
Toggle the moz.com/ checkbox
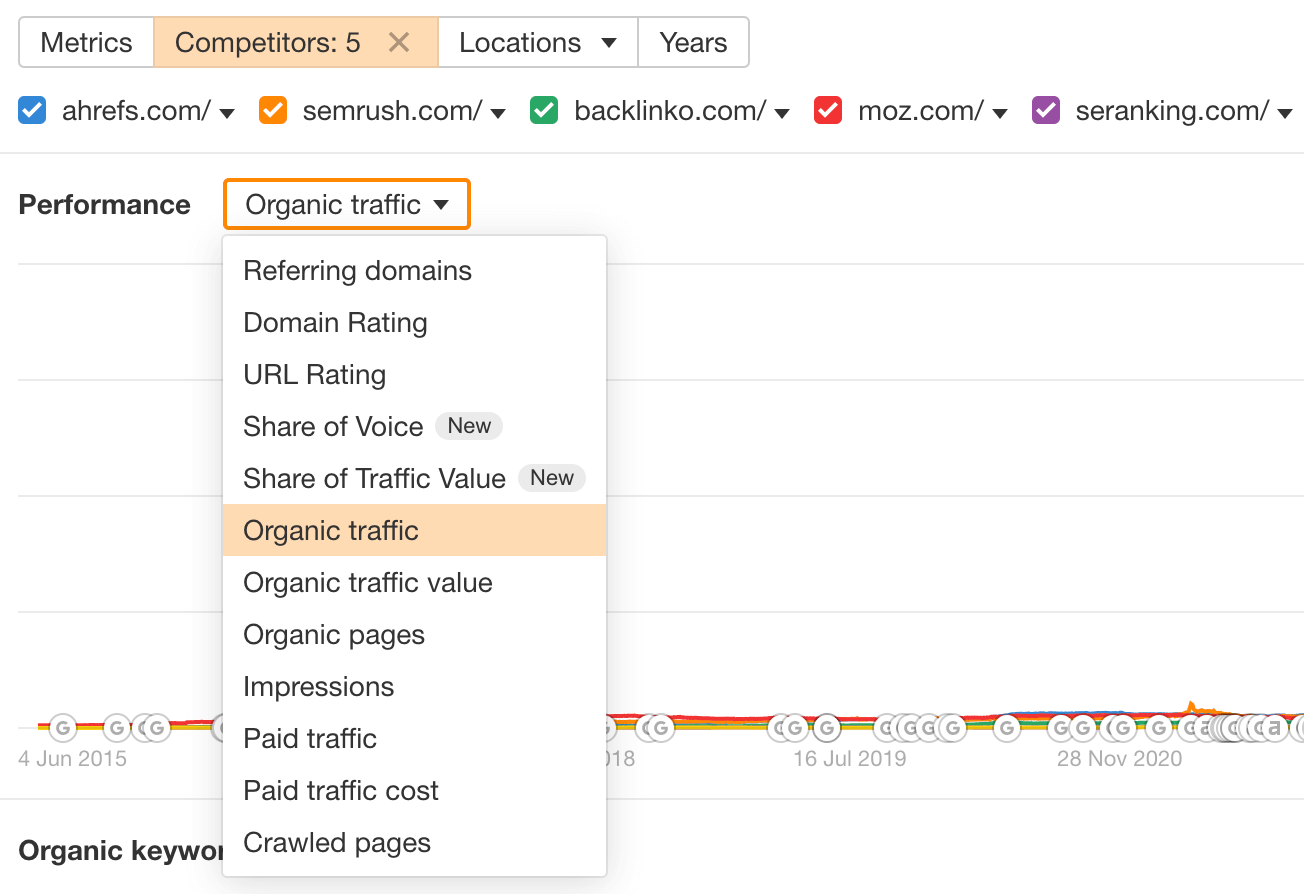coord(828,110)
